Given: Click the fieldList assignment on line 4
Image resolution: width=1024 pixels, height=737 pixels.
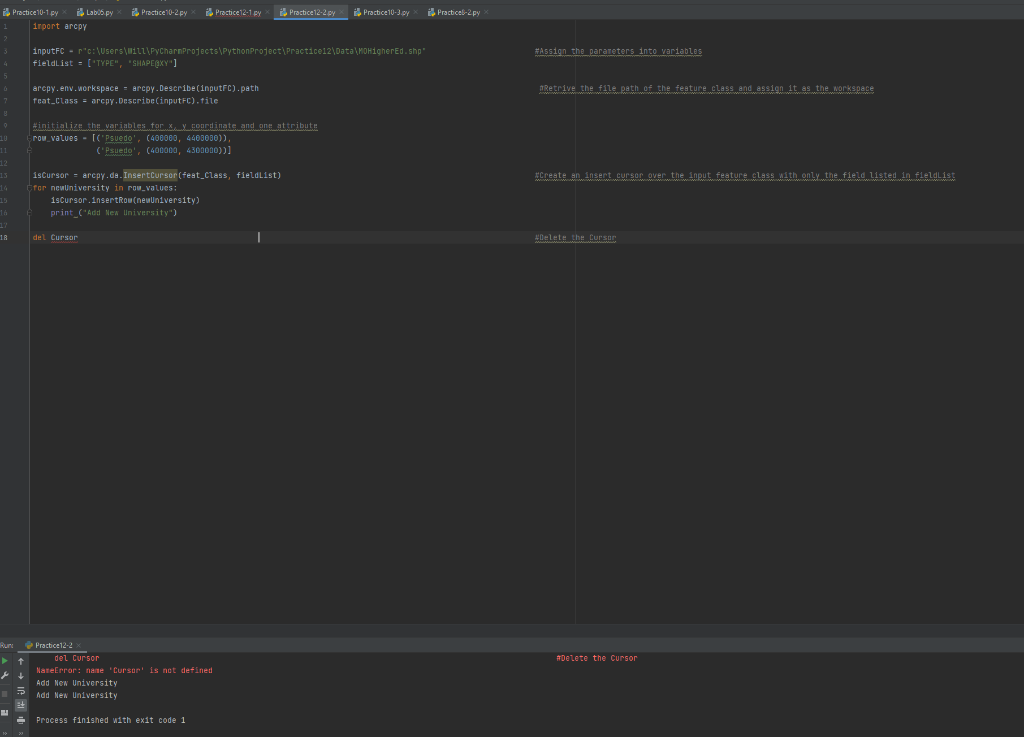Looking at the screenshot, I should 105,63.
